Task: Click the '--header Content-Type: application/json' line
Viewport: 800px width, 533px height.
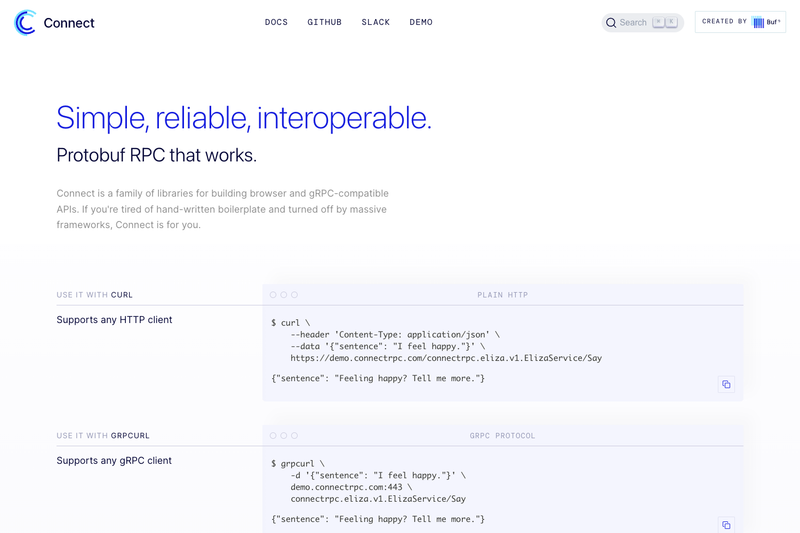Action: 395,335
